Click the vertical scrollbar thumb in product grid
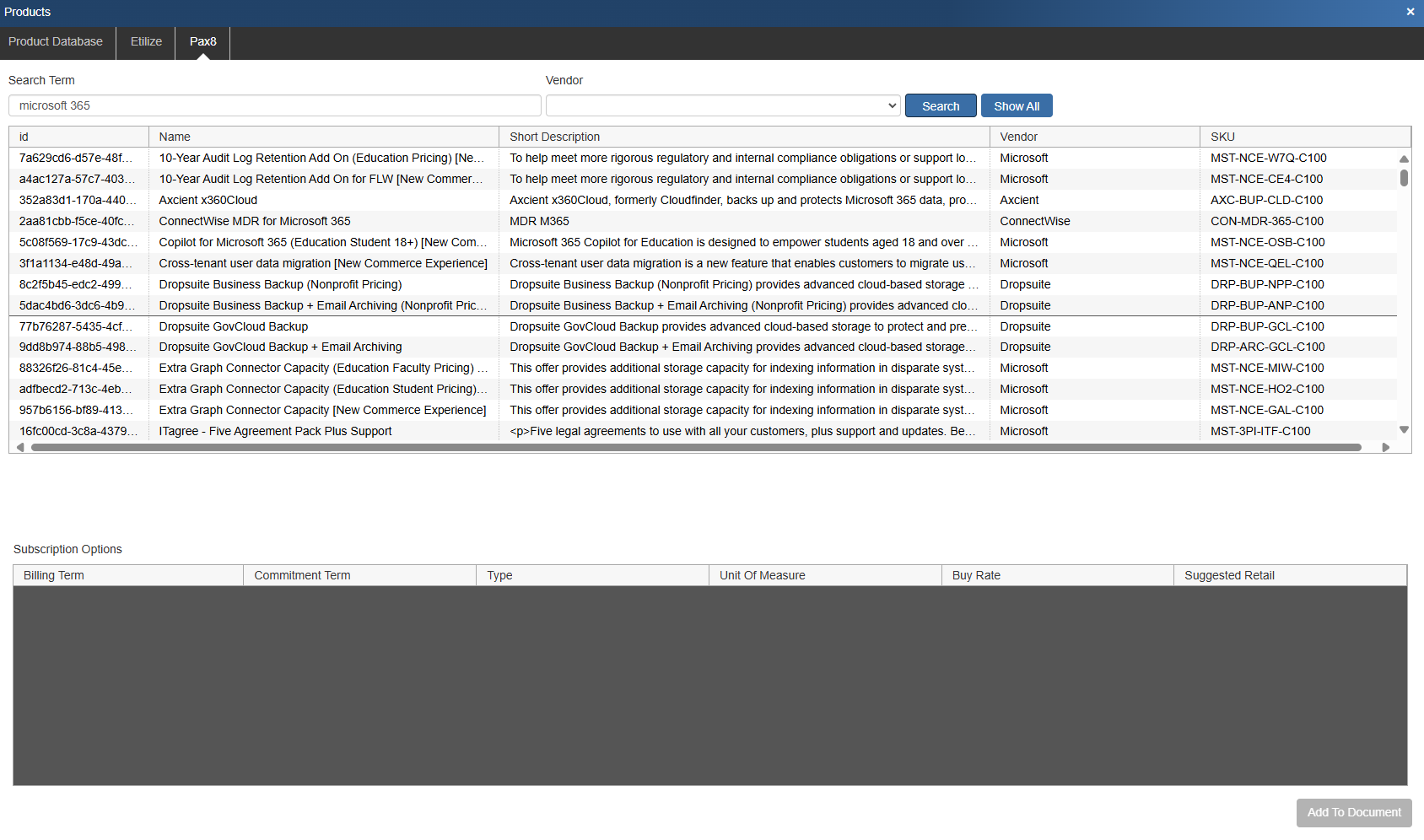This screenshot has width=1424, height=840. tap(1404, 178)
